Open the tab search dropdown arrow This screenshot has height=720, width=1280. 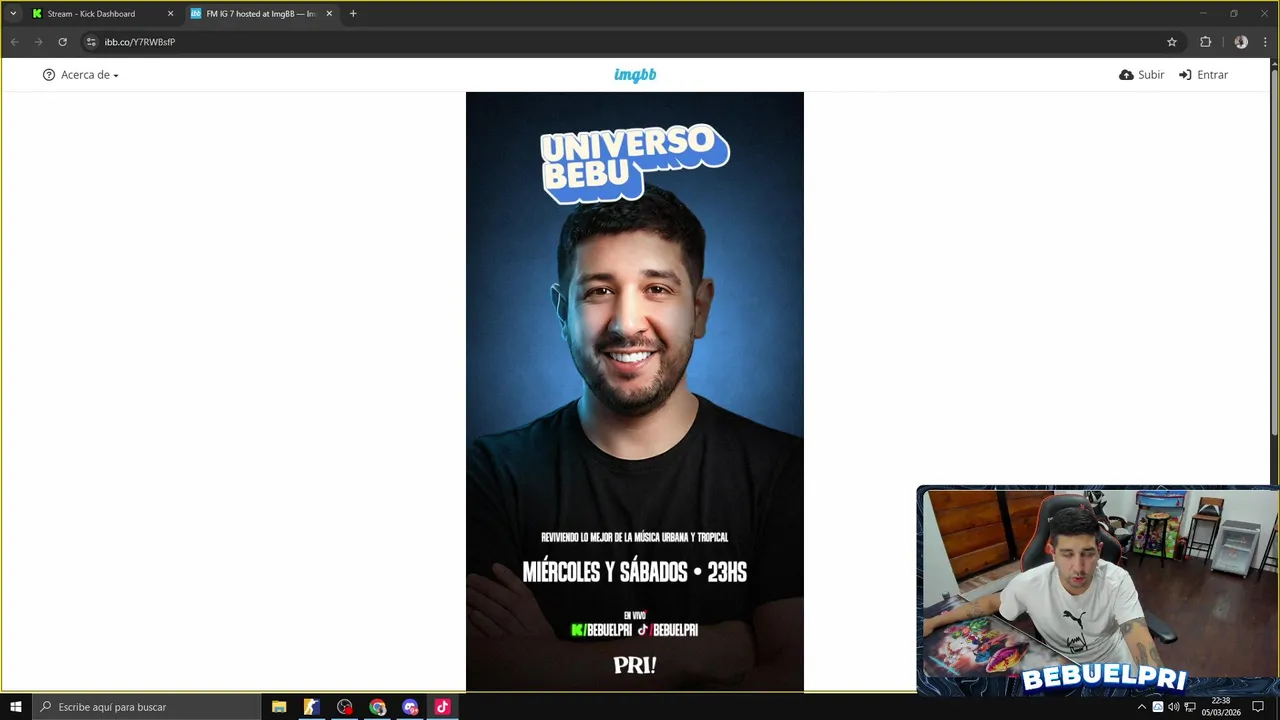[13, 14]
